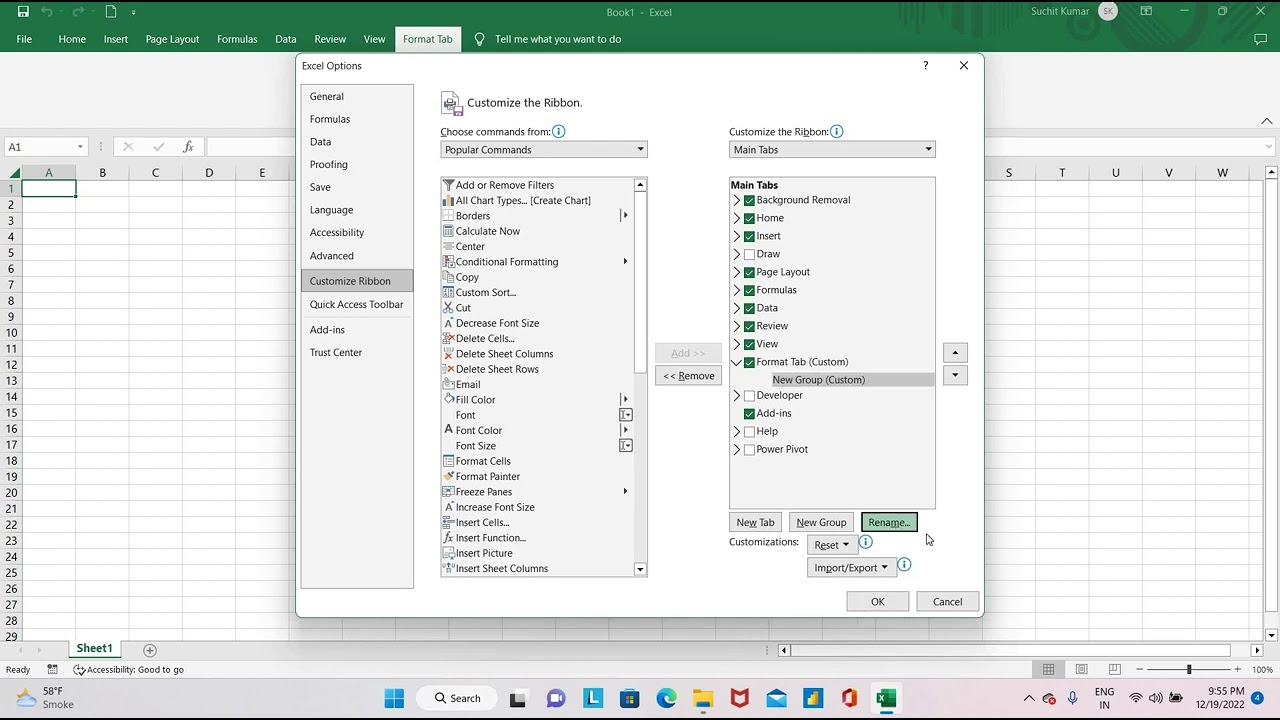1280x720 pixels.
Task: Enable the Developer tab checkbox
Action: pyautogui.click(x=749, y=396)
